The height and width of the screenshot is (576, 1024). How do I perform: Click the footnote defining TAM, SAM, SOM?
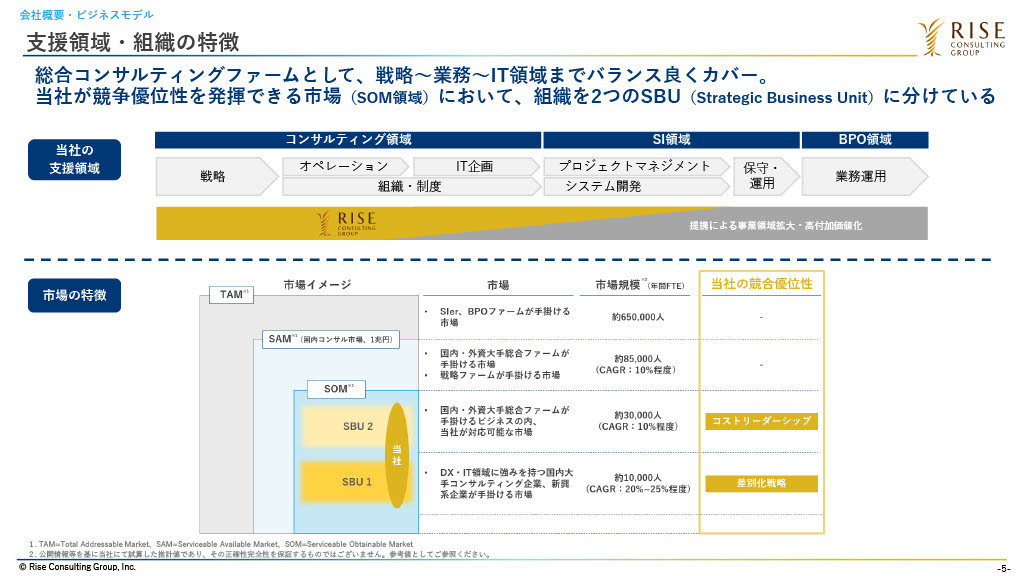pyautogui.click(x=221, y=544)
